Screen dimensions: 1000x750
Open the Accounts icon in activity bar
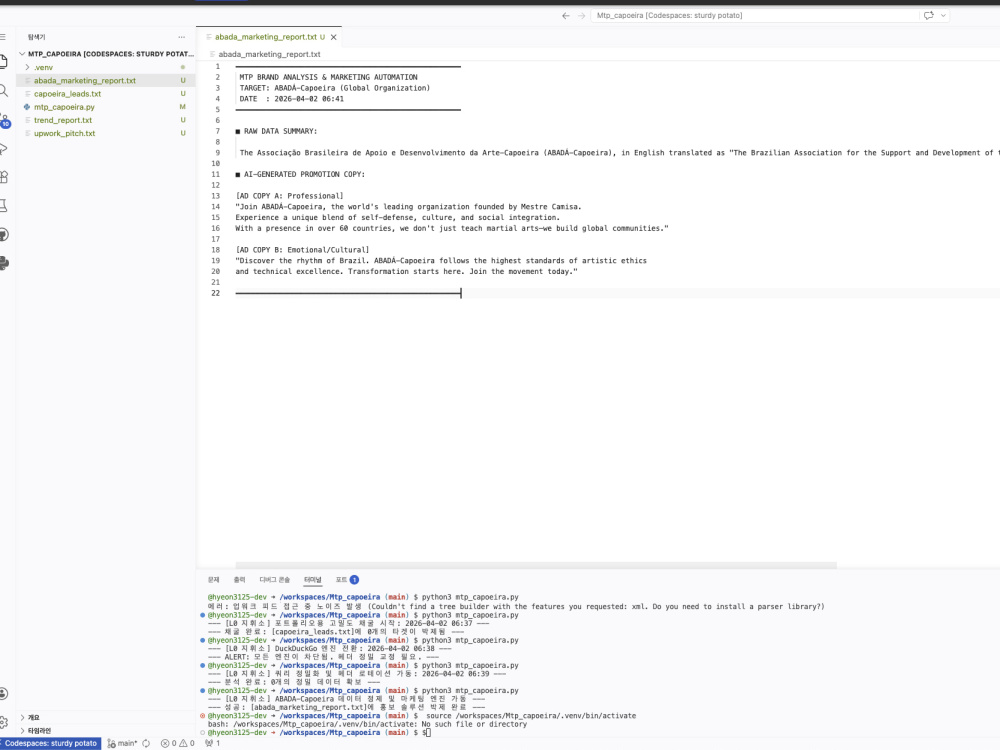click(x=3, y=693)
